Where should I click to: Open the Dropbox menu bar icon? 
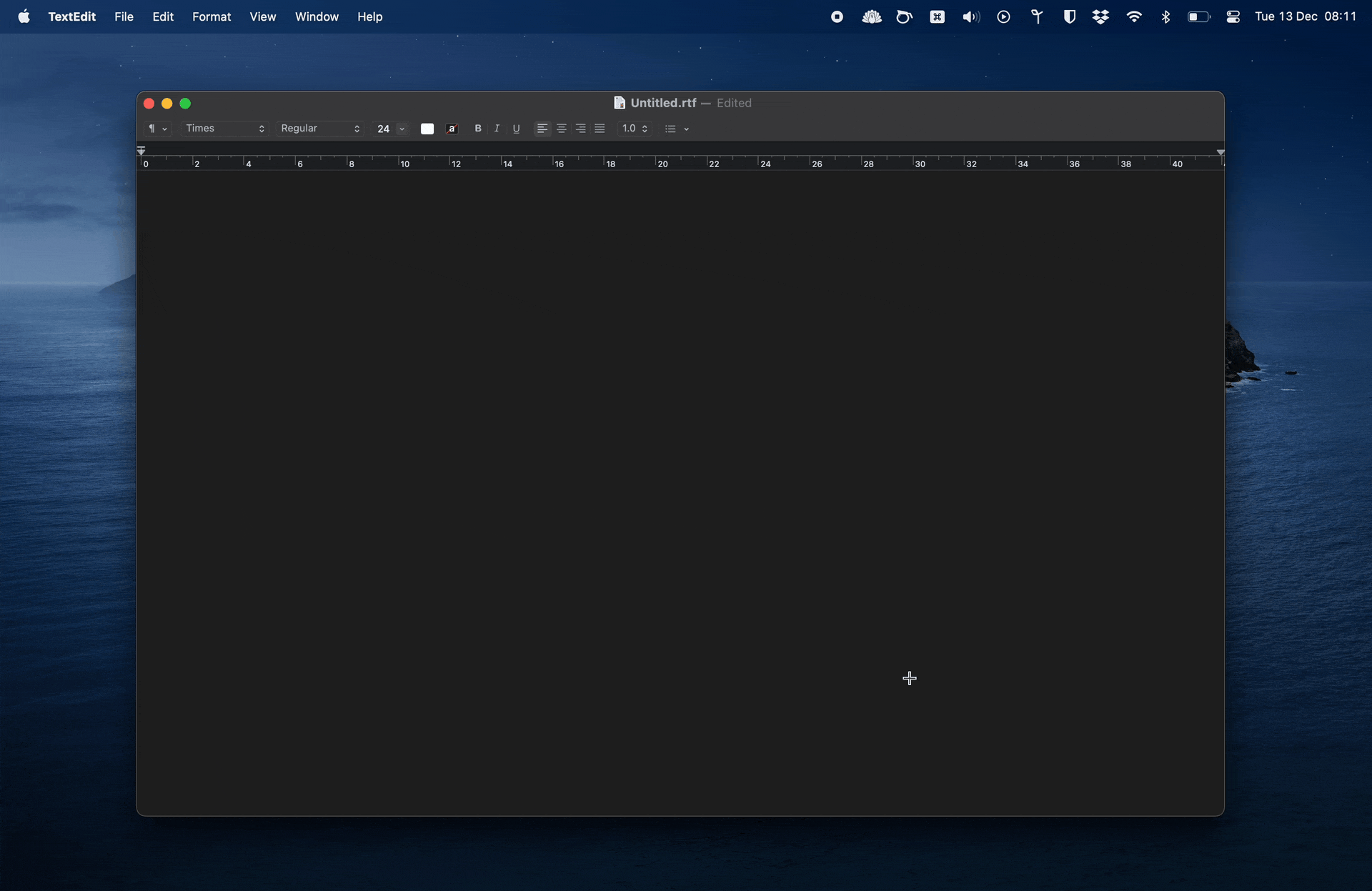coord(1100,16)
